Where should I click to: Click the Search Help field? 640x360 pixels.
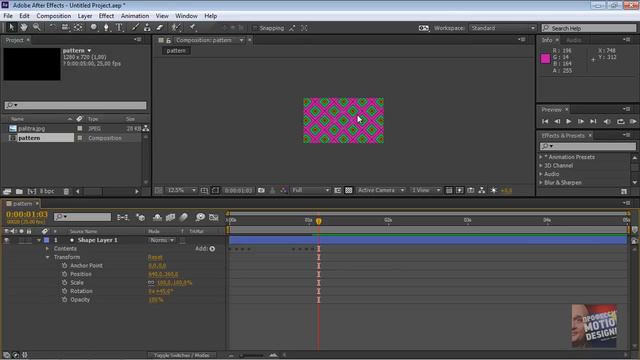tap(589, 28)
